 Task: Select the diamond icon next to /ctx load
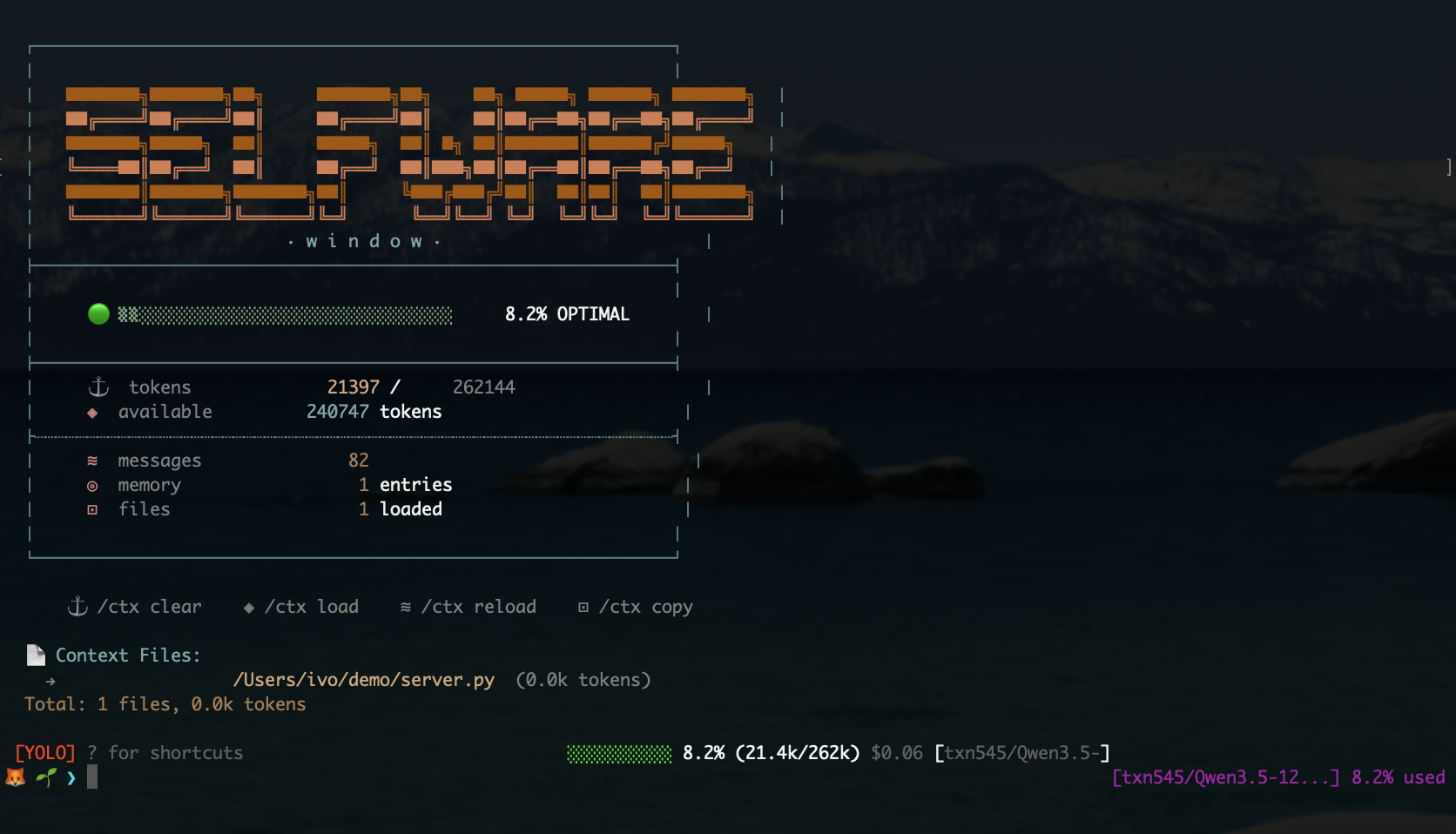tap(248, 606)
